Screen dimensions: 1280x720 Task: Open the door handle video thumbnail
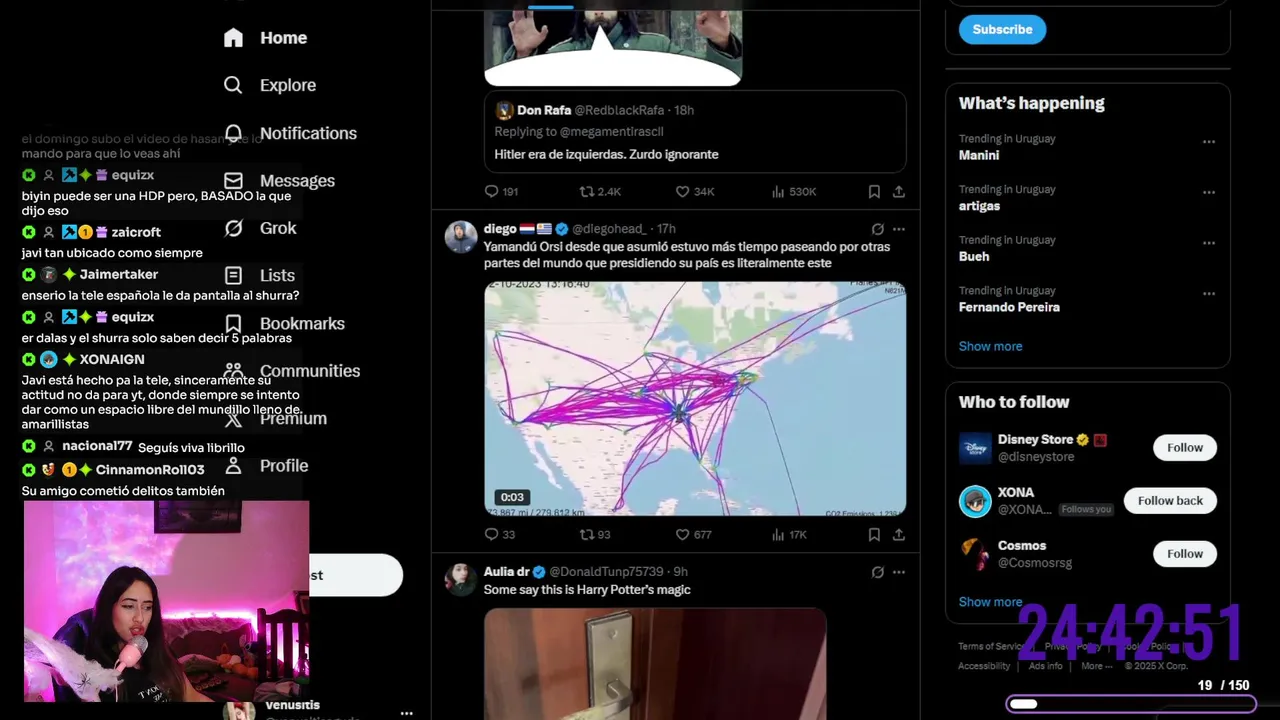(655, 664)
